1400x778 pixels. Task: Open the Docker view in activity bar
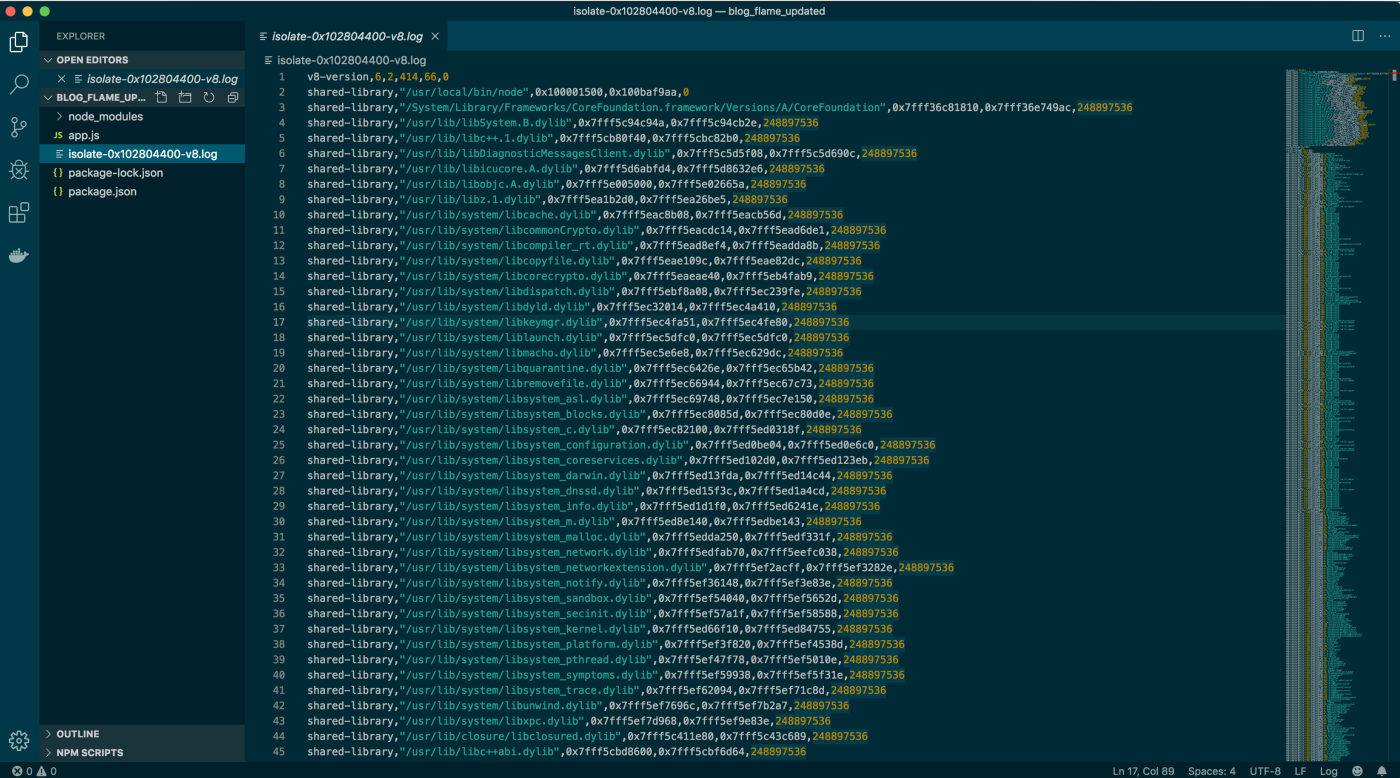click(19, 256)
